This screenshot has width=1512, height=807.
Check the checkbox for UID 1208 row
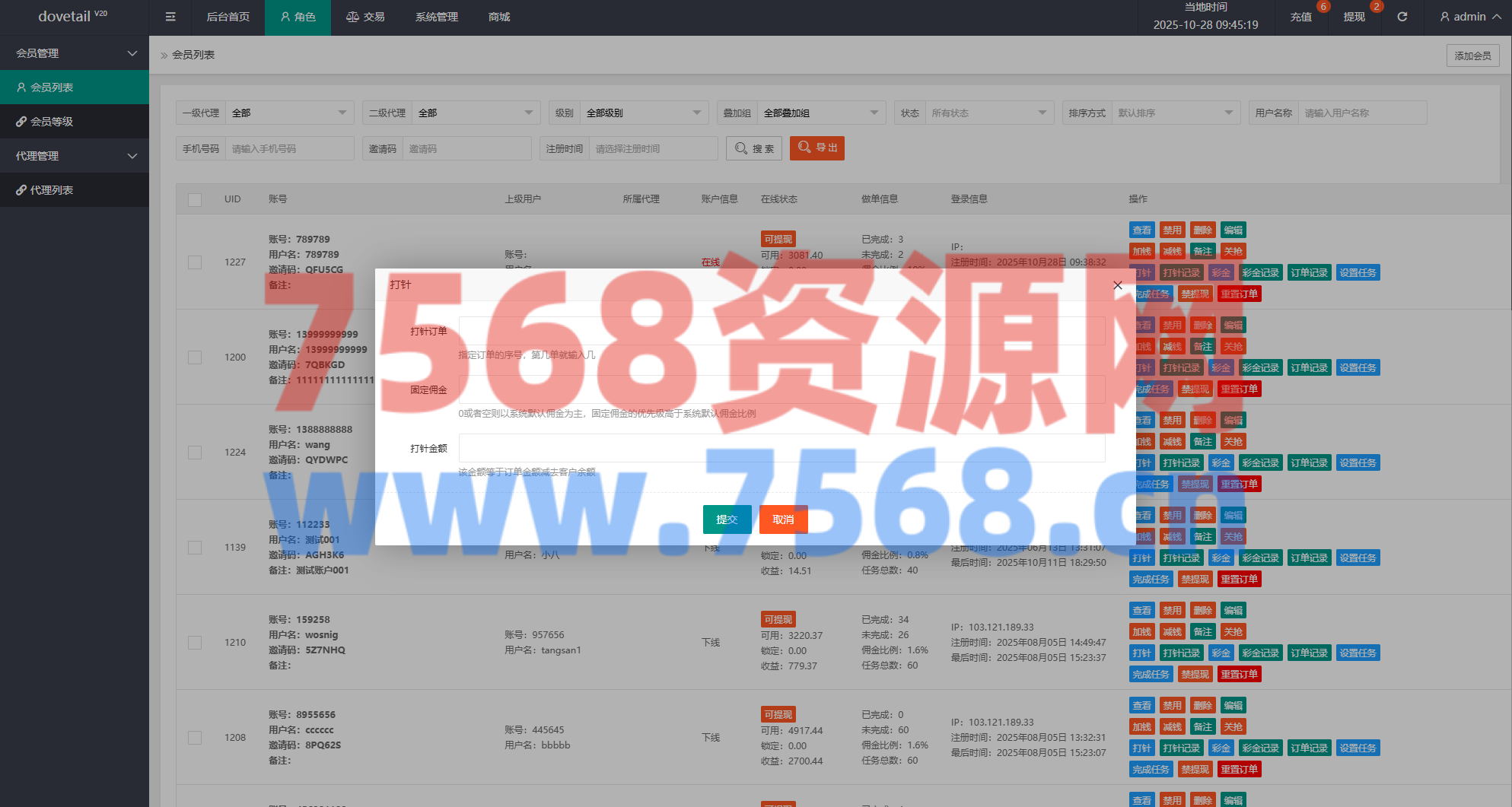pos(195,738)
